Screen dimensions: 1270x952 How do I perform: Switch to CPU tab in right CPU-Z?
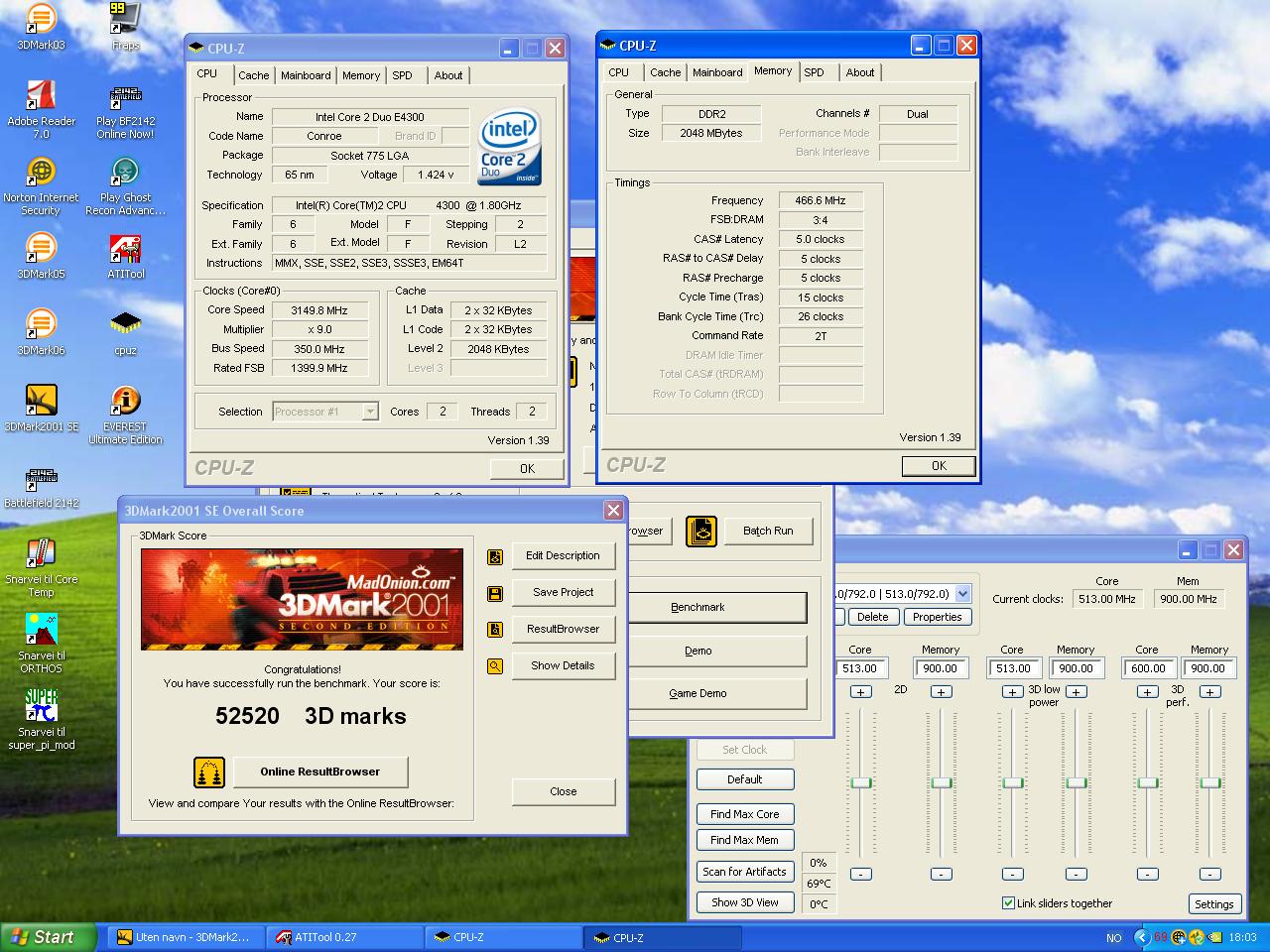tap(619, 72)
